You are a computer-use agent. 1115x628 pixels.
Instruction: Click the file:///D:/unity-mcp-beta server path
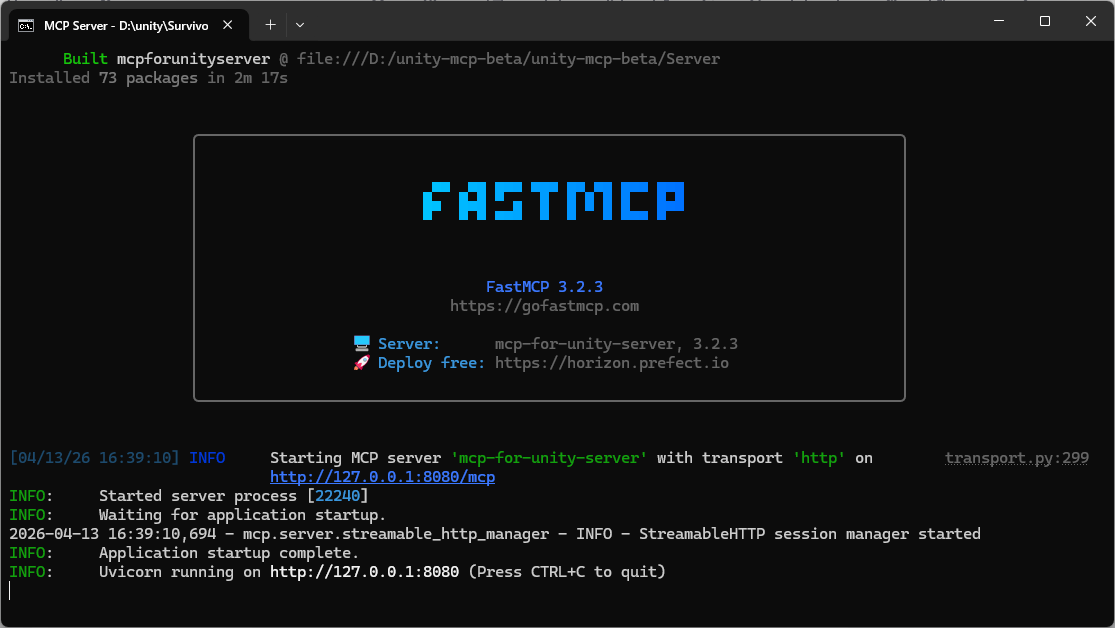click(x=508, y=59)
